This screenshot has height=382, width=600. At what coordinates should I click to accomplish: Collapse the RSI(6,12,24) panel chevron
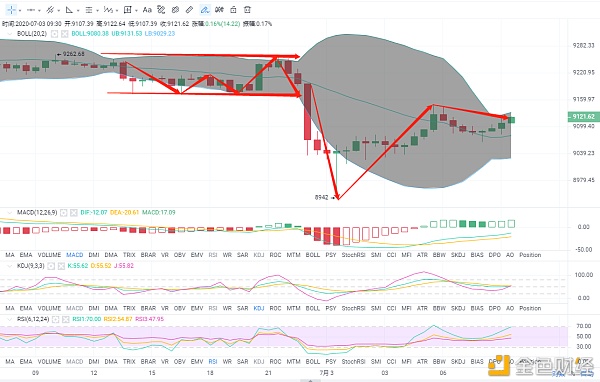pyautogui.click(x=10, y=319)
